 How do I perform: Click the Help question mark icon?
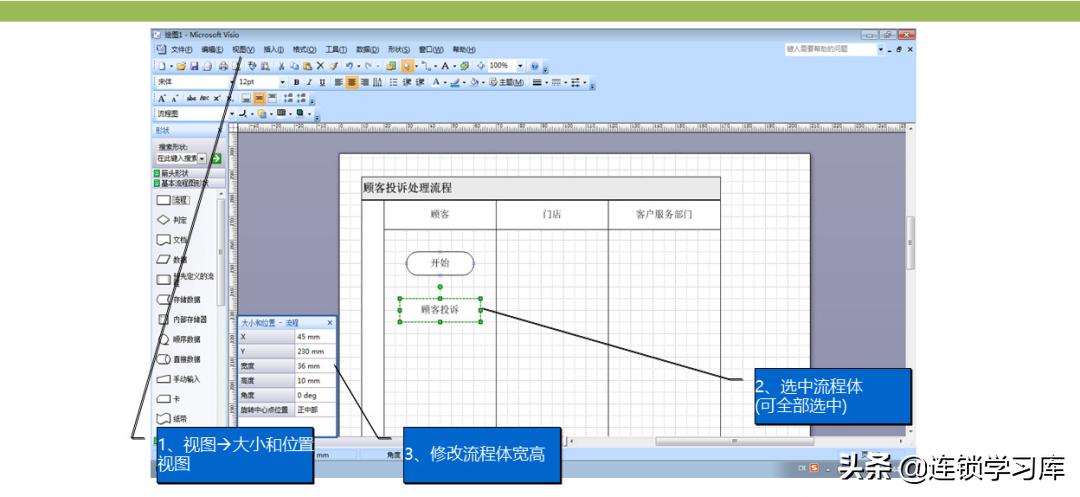point(534,66)
